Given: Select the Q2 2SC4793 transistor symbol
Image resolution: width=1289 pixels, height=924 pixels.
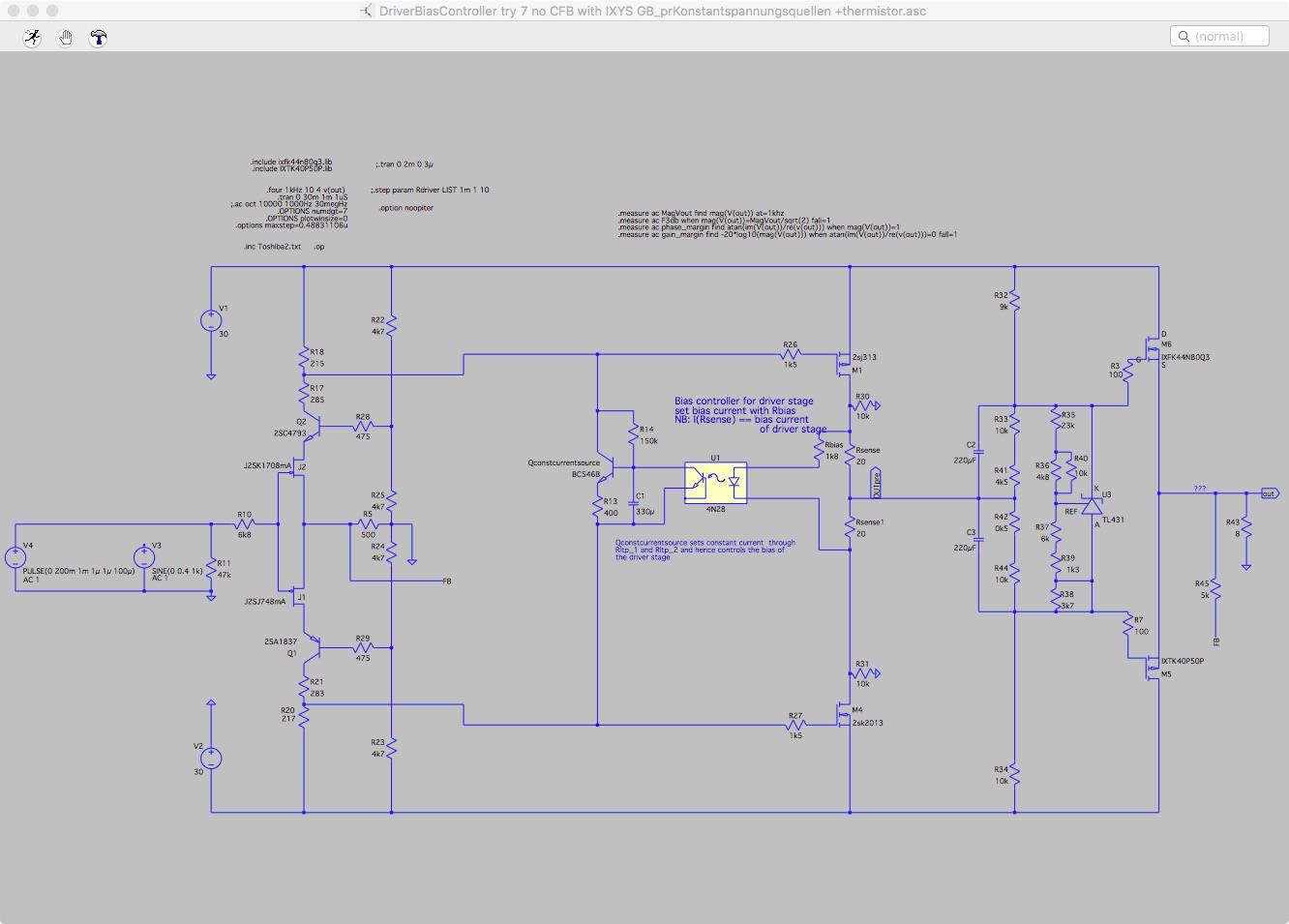Looking at the screenshot, I should pyautogui.click(x=312, y=427).
